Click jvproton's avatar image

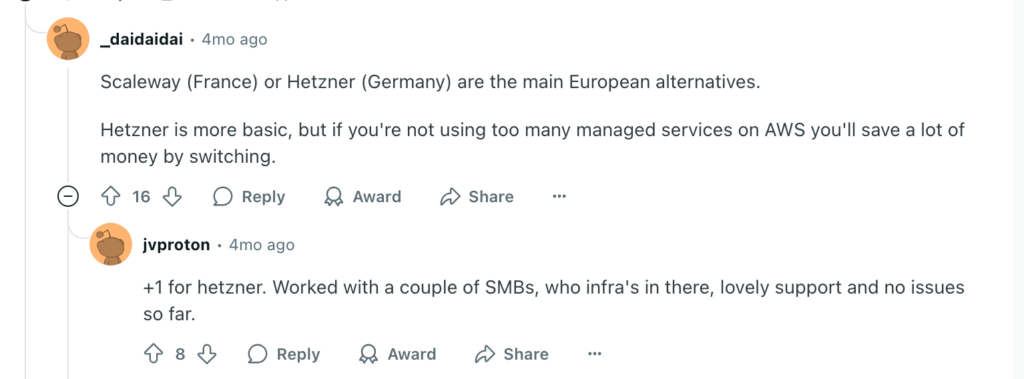(x=110, y=245)
